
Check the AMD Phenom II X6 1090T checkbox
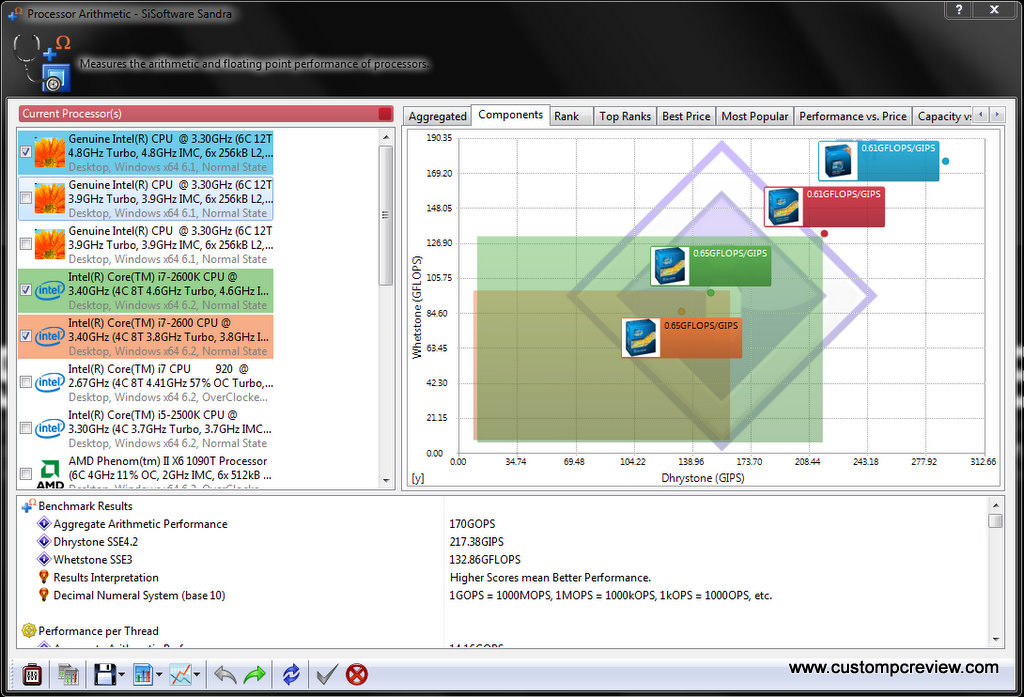click(25, 474)
